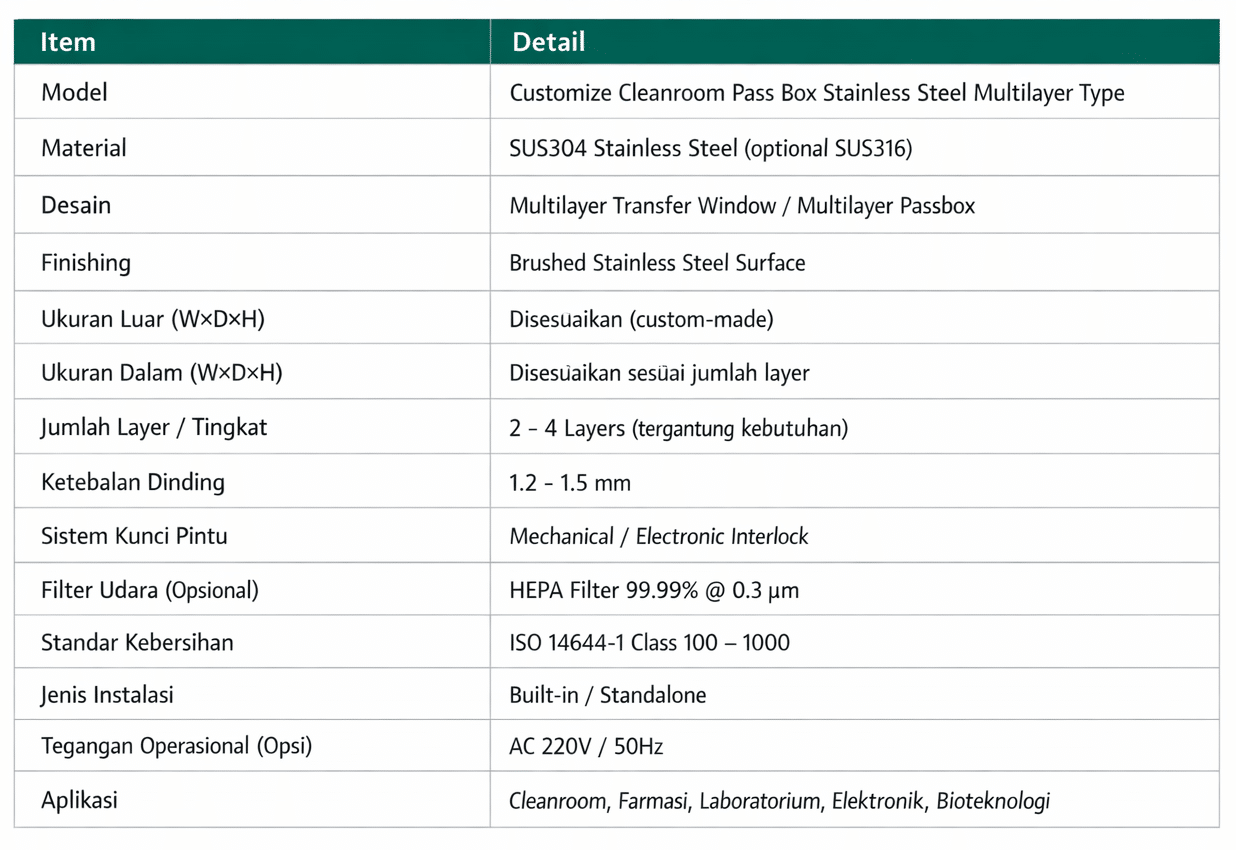Click the 'Material' row label
The image size is (1236, 850).
coord(84,148)
